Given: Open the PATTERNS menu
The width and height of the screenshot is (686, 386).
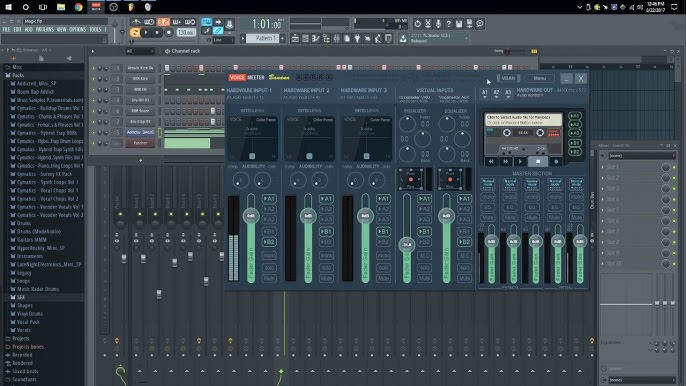Looking at the screenshot, I should point(45,29).
